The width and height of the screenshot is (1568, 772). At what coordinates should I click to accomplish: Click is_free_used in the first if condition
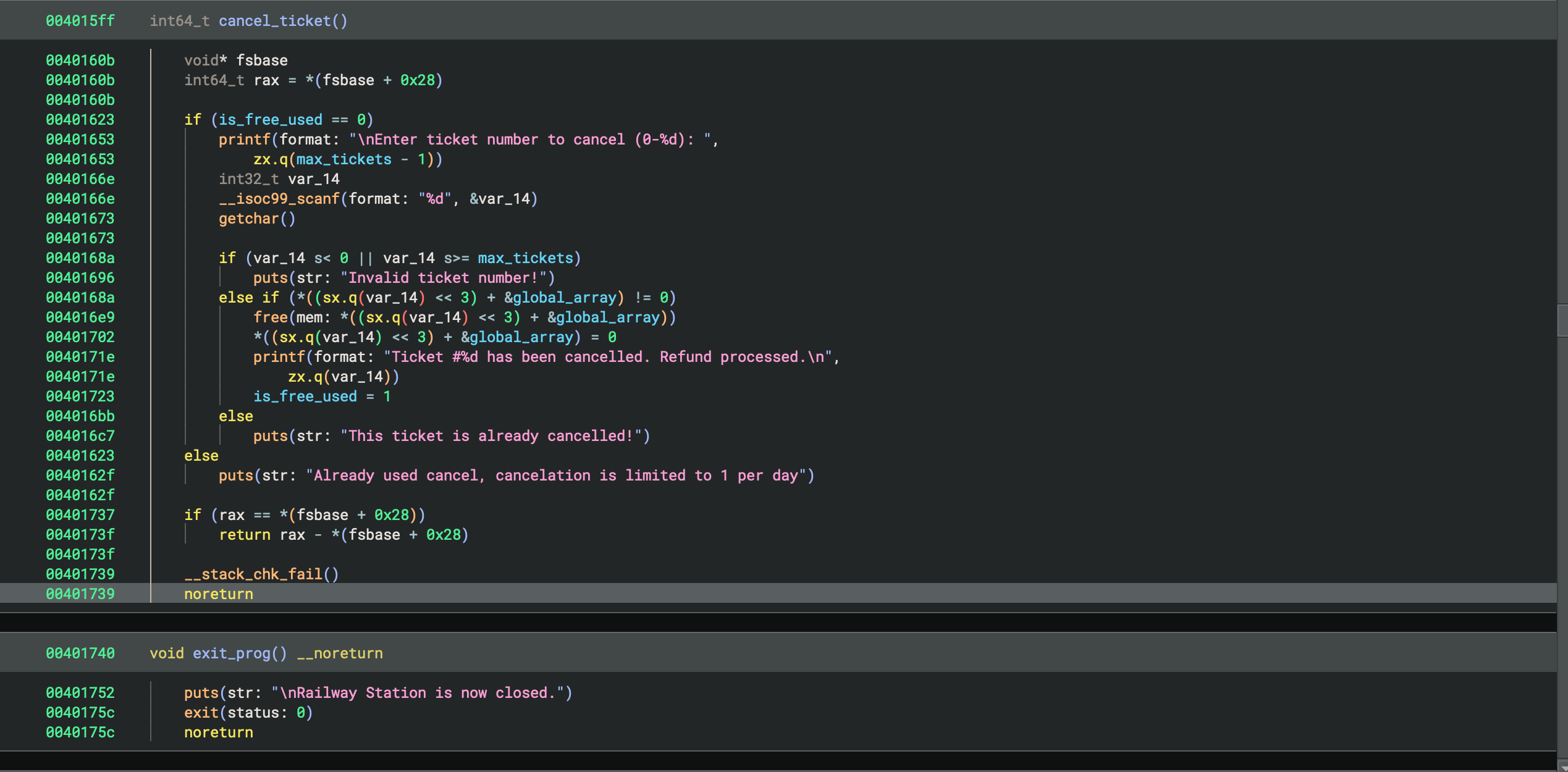pos(270,120)
